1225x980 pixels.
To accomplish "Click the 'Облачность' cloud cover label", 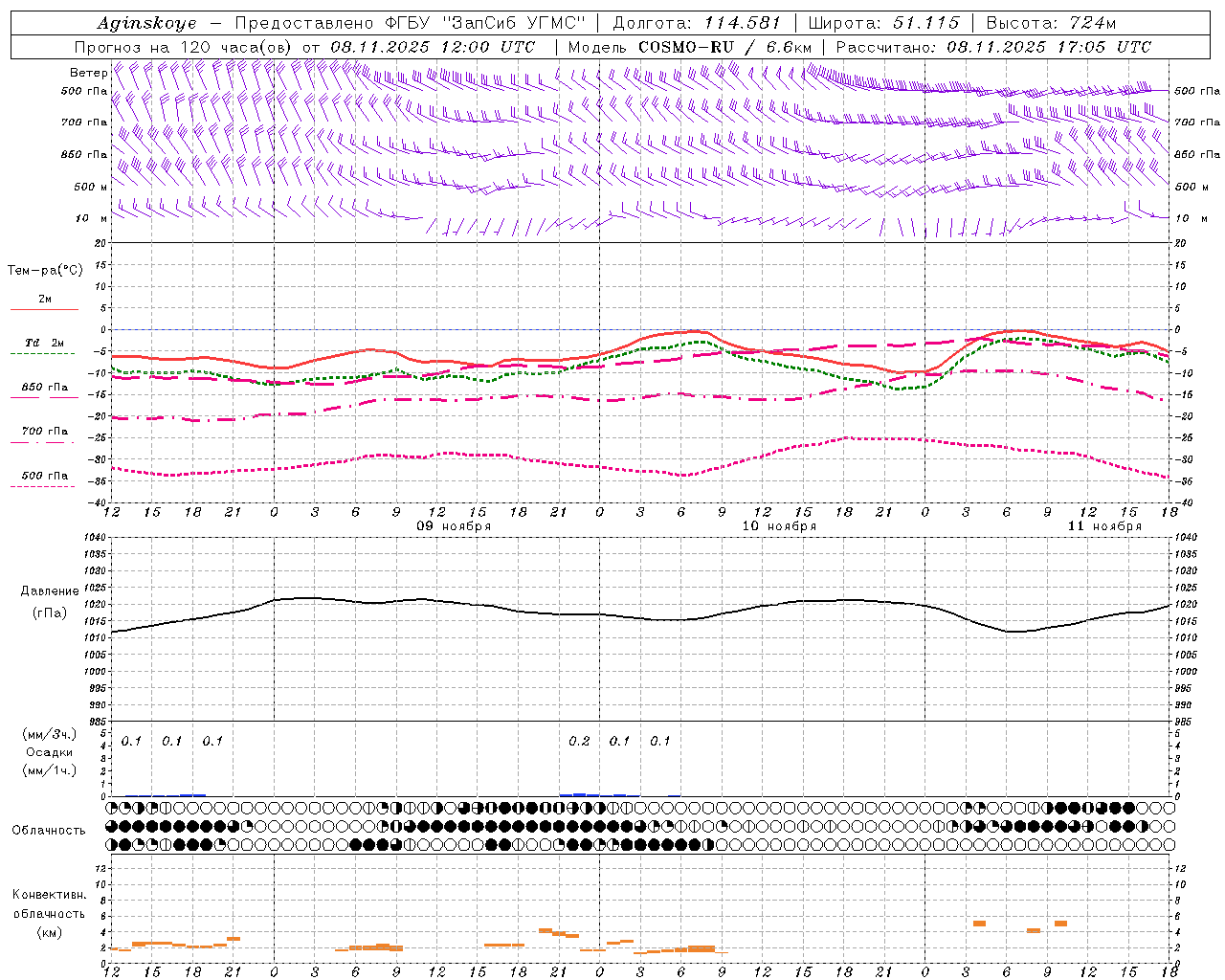I will click(x=49, y=830).
